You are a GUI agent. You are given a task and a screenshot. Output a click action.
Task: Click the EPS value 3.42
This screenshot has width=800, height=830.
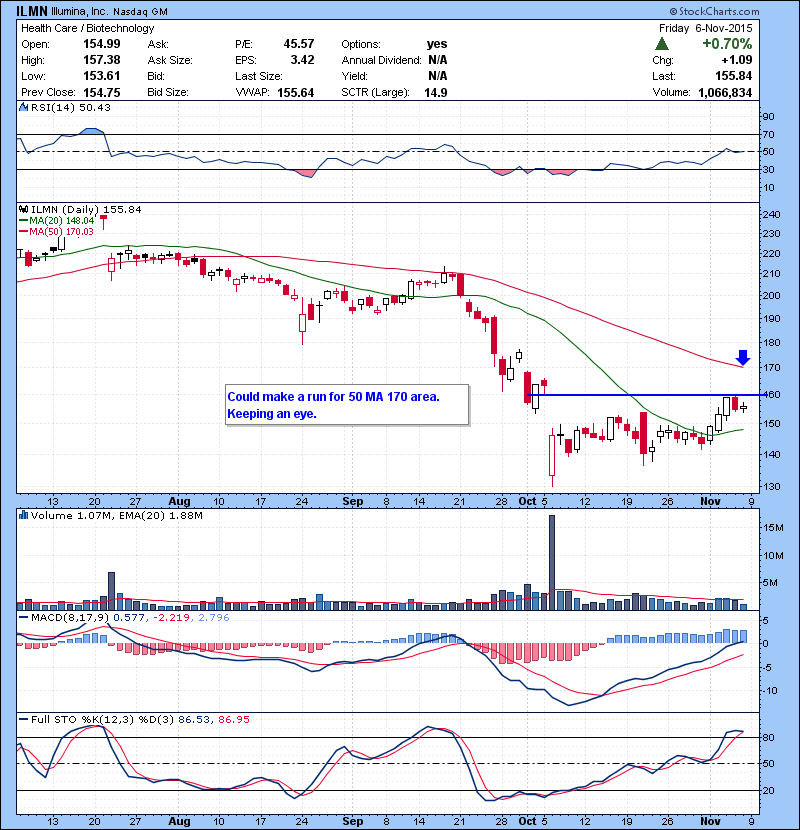(x=302, y=60)
